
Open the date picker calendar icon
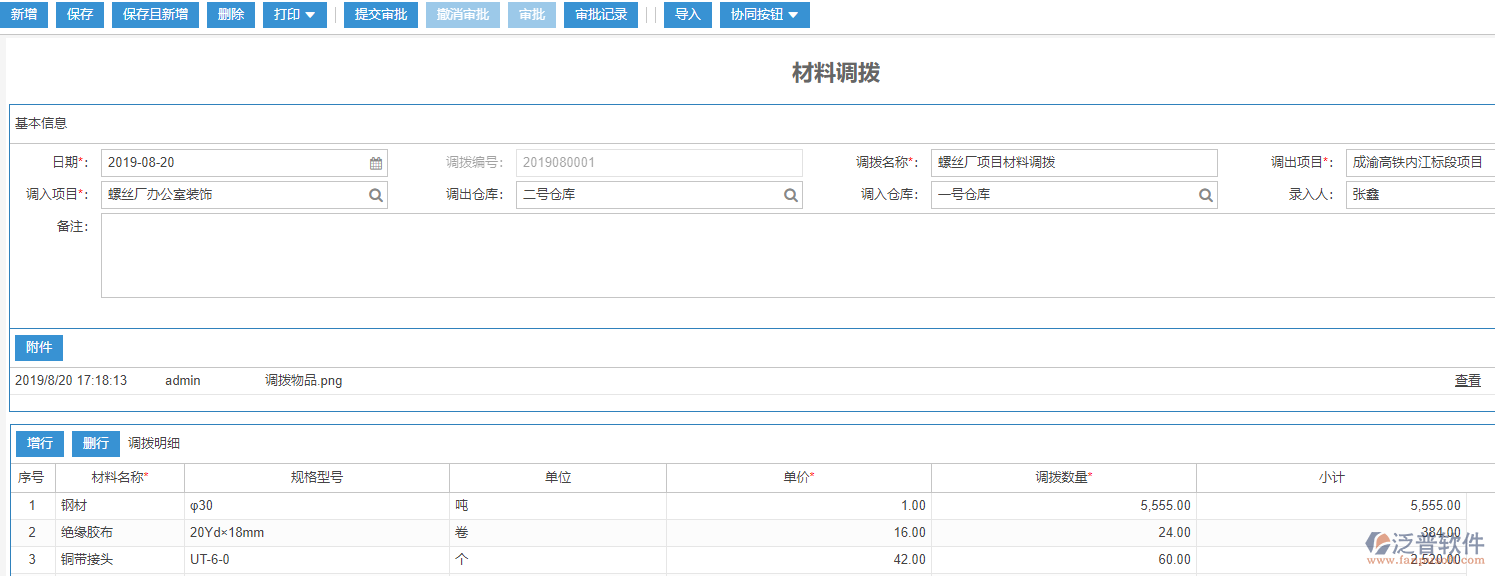pos(375,162)
